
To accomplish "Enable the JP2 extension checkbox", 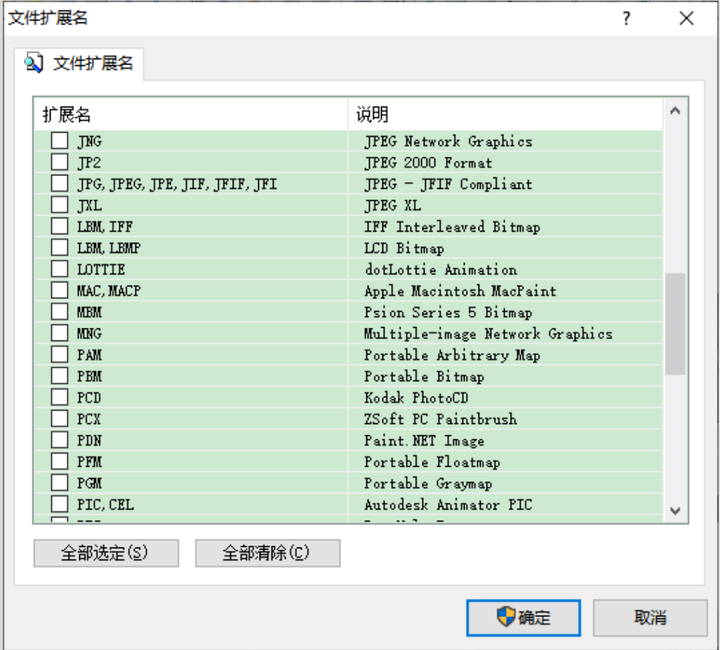I will [x=59, y=162].
